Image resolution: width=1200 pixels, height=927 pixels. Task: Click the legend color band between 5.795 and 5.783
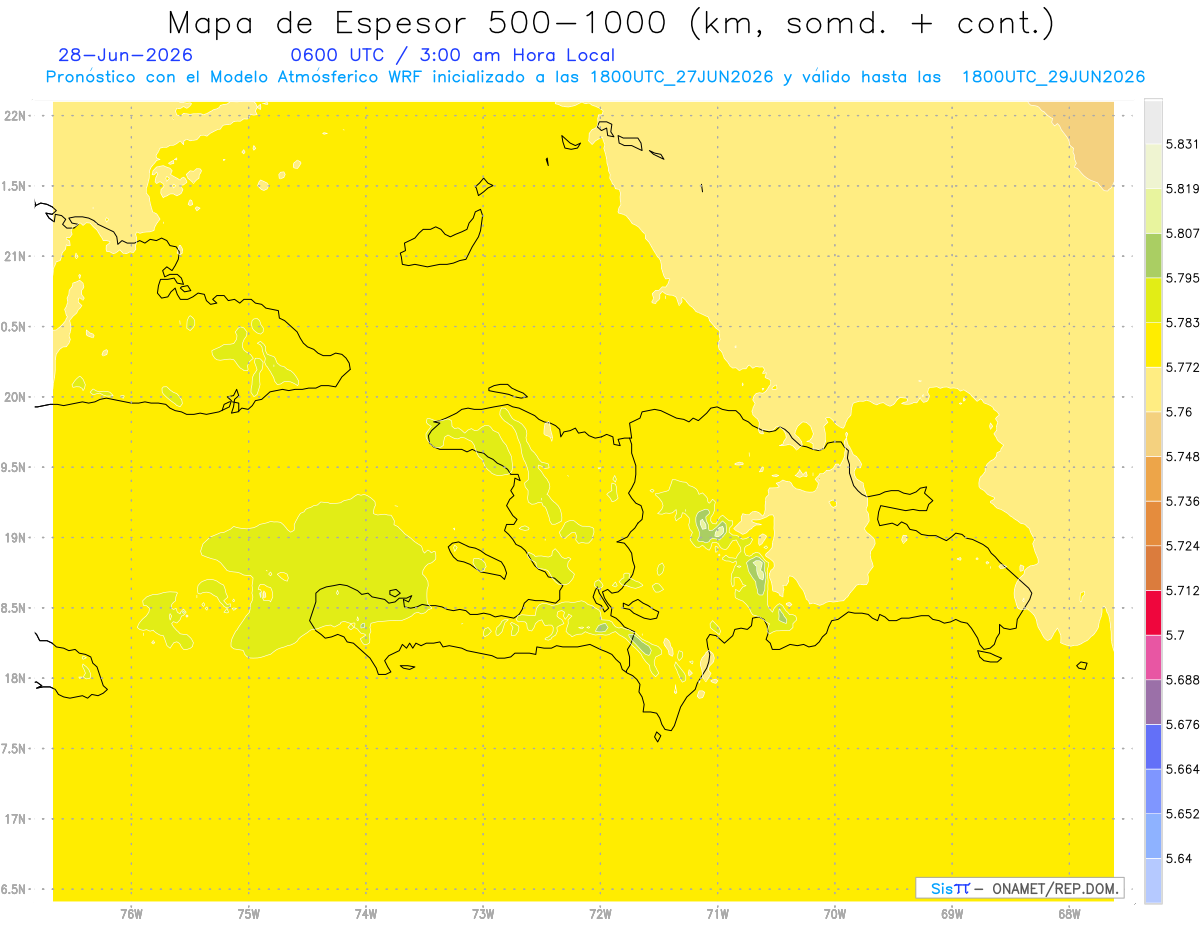[x=1153, y=300]
